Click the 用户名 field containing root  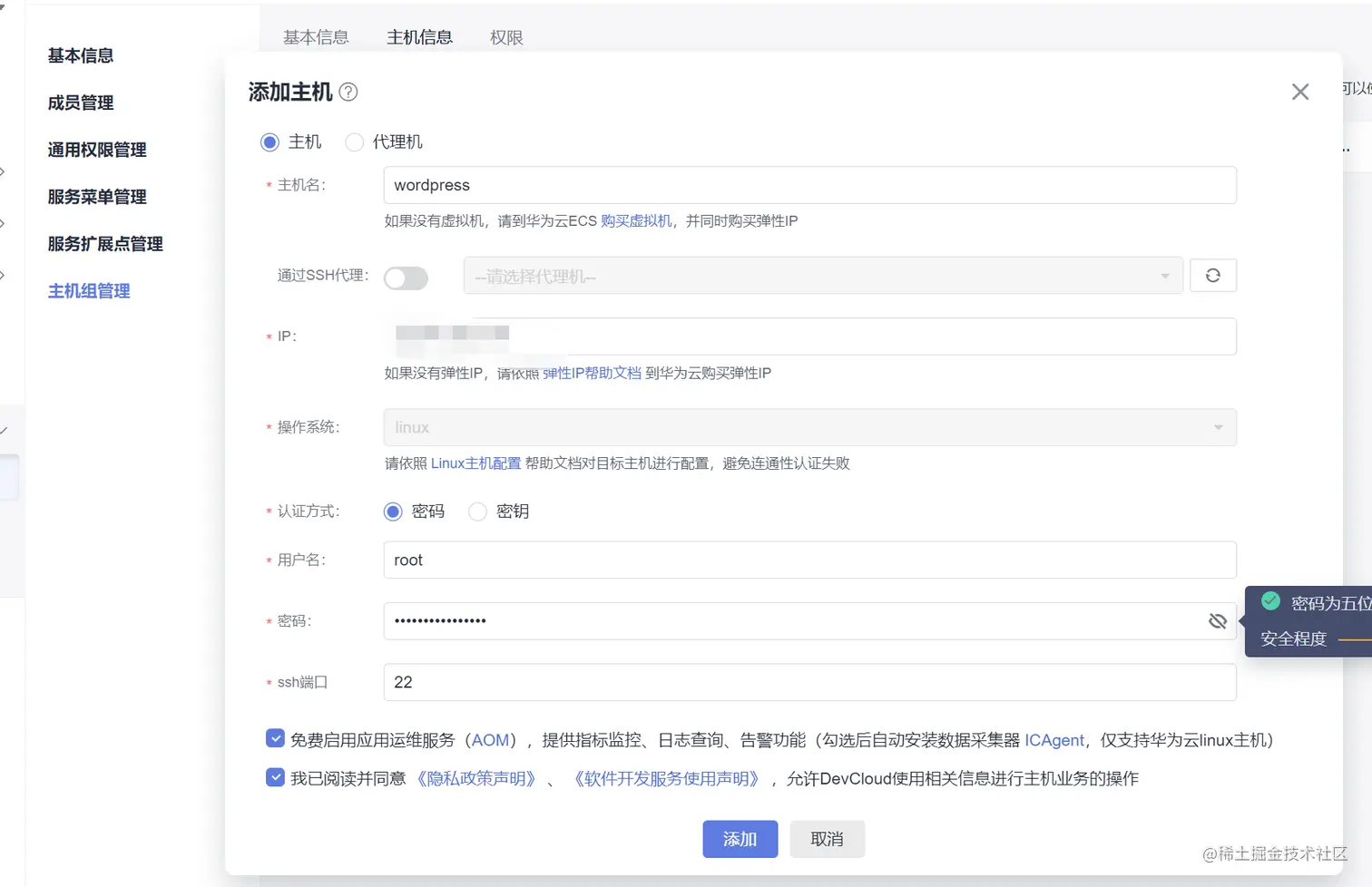coord(810,560)
